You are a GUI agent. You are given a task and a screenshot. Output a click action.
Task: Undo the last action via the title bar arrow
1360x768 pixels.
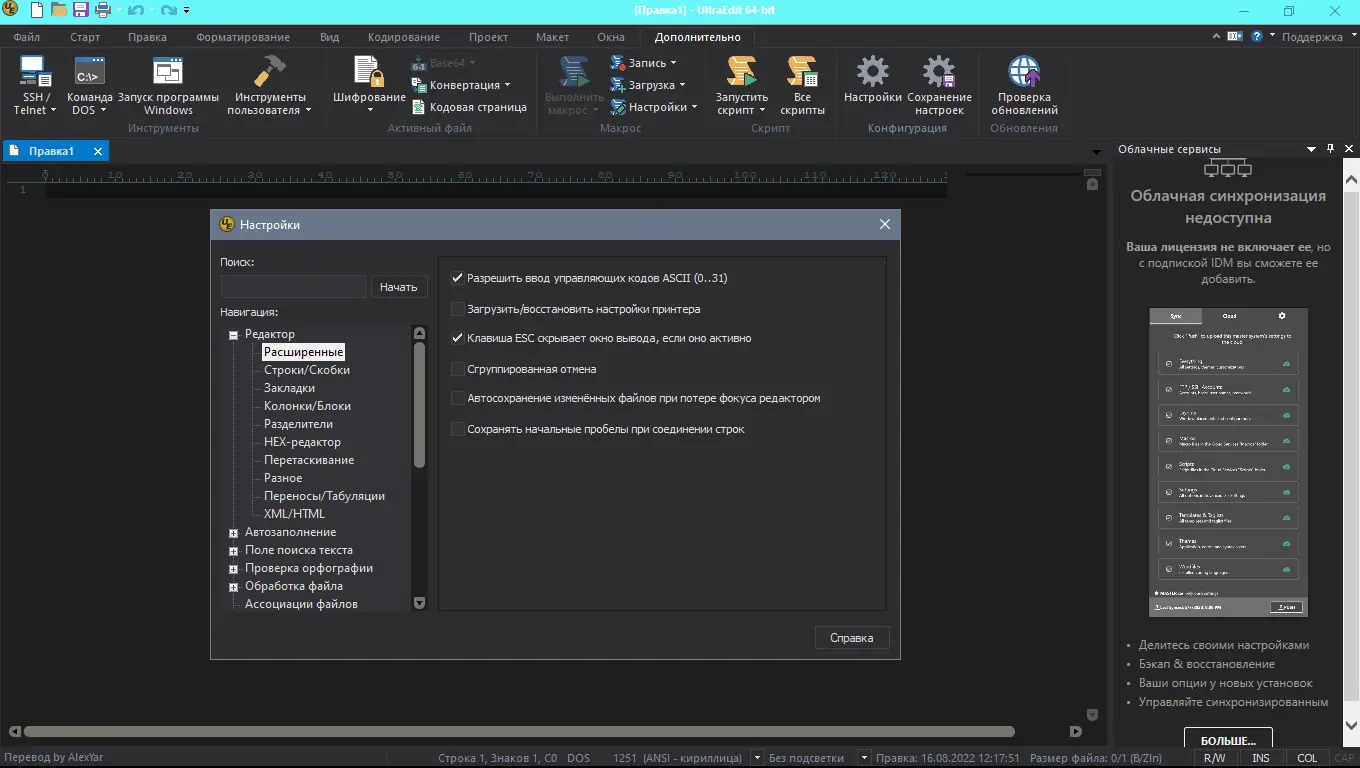(x=136, y=11)
